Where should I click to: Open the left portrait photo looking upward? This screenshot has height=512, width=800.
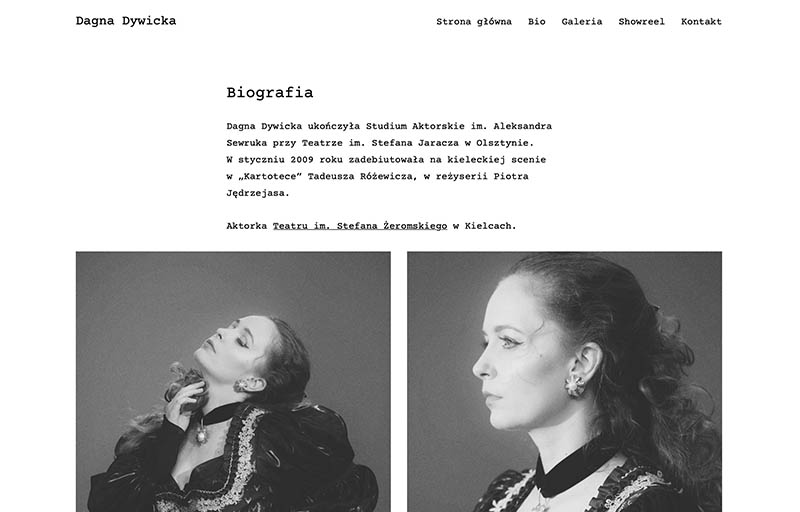point(233,381)
